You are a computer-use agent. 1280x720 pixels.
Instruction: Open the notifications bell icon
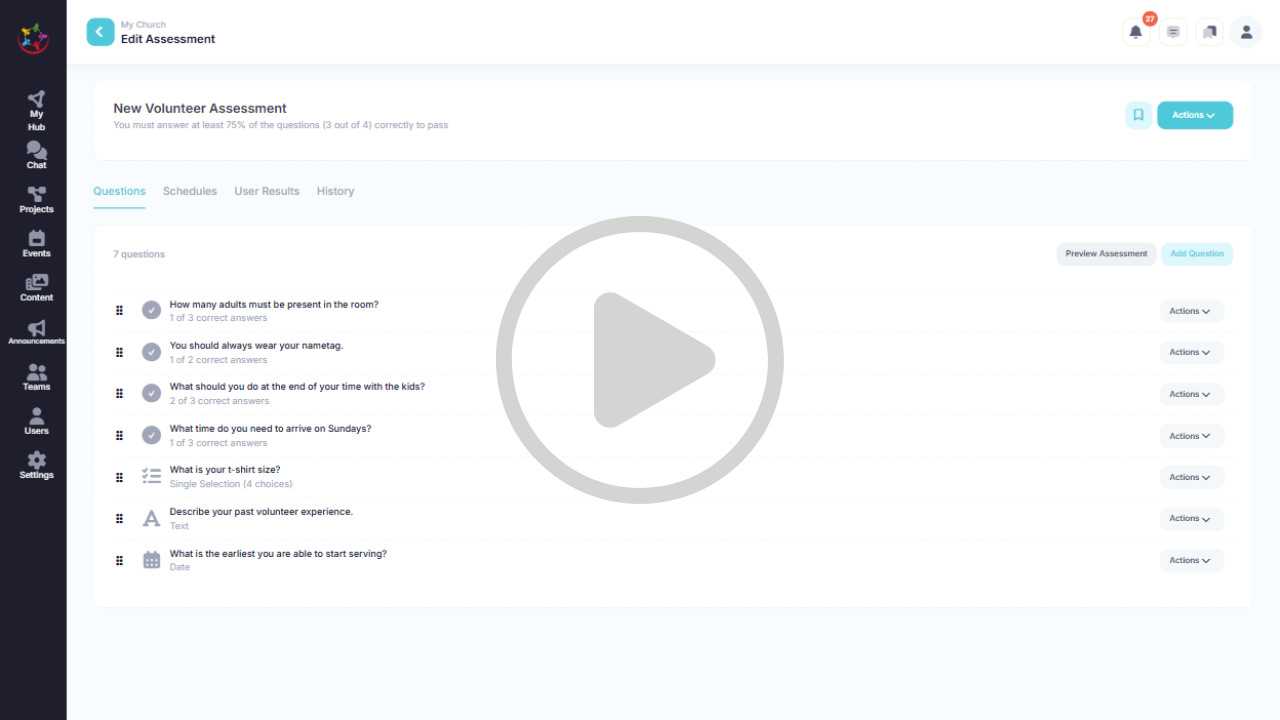pos(1136,32)
